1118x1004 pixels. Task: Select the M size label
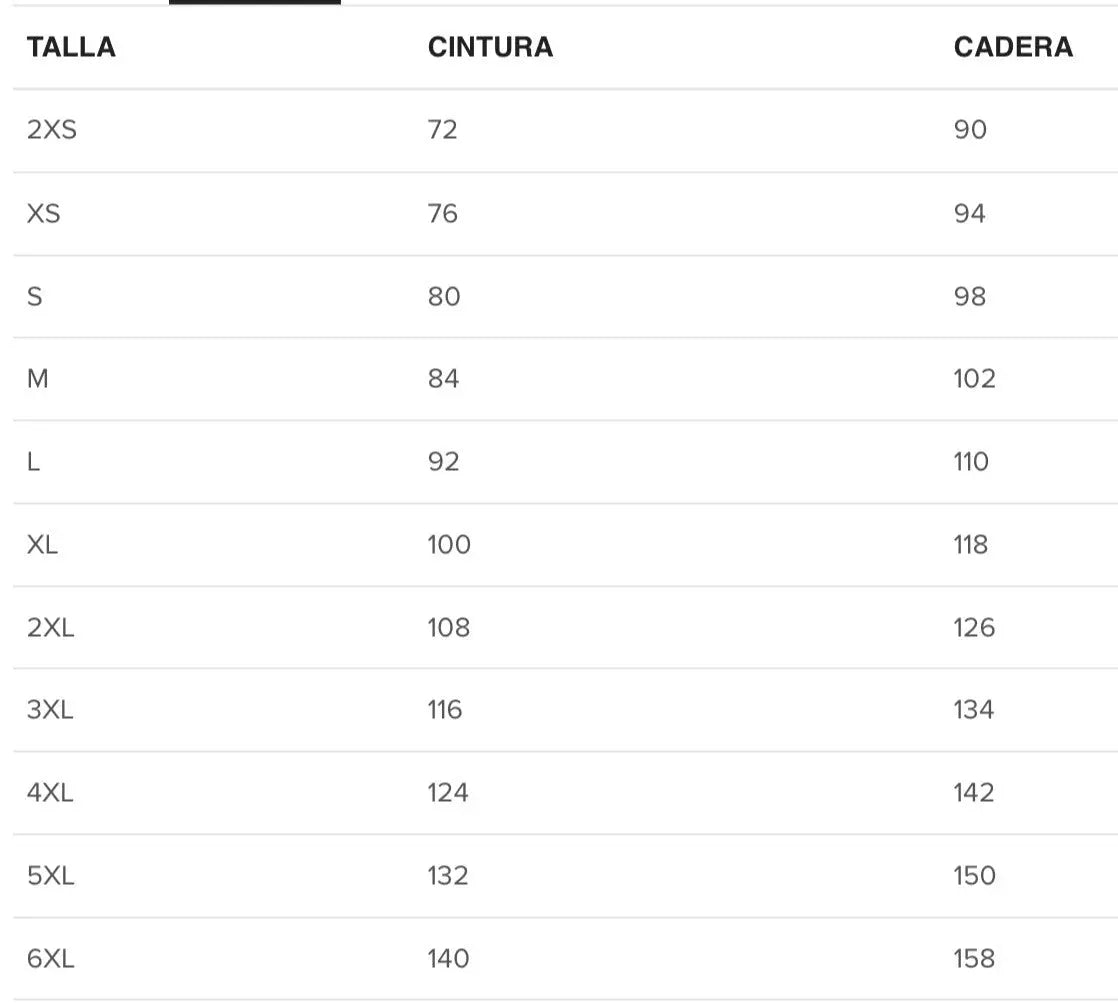click(x=38, y=379)
